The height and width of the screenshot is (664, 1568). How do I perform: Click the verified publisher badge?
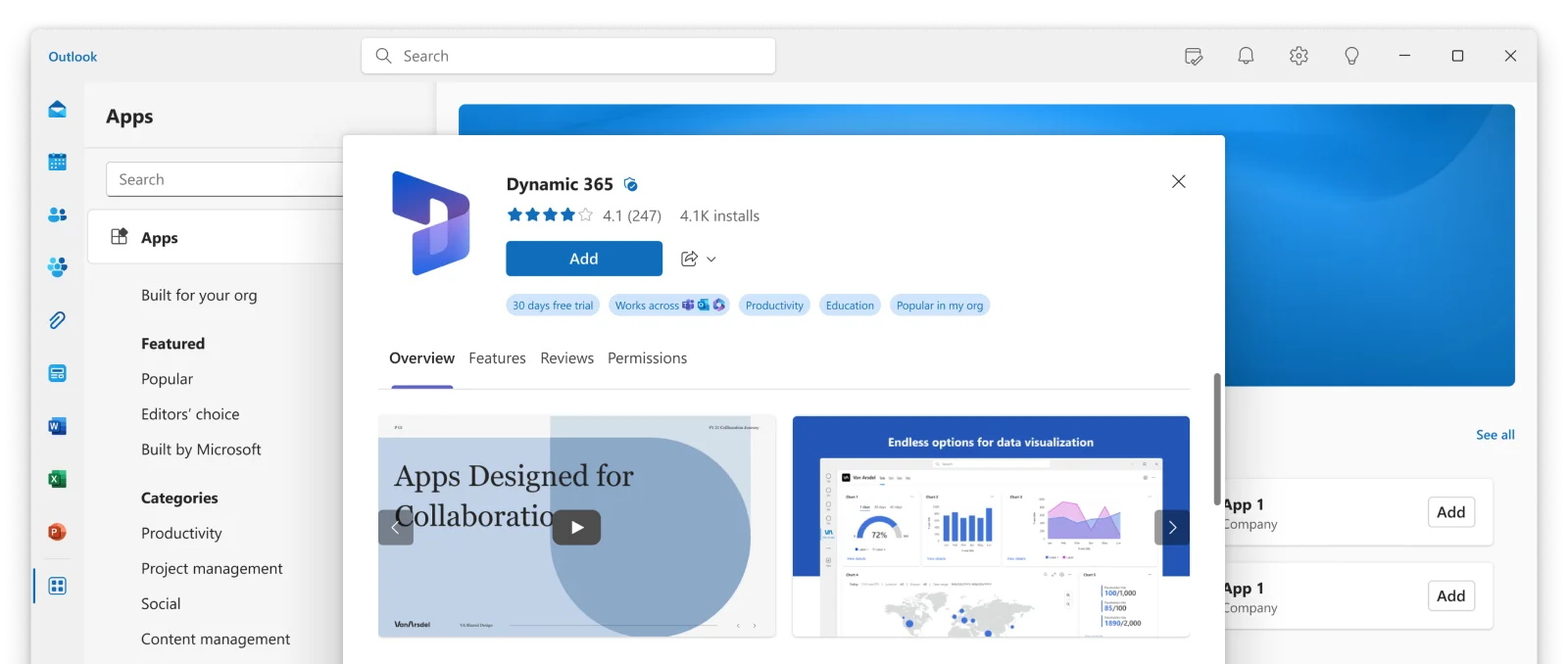click(631, 184)
